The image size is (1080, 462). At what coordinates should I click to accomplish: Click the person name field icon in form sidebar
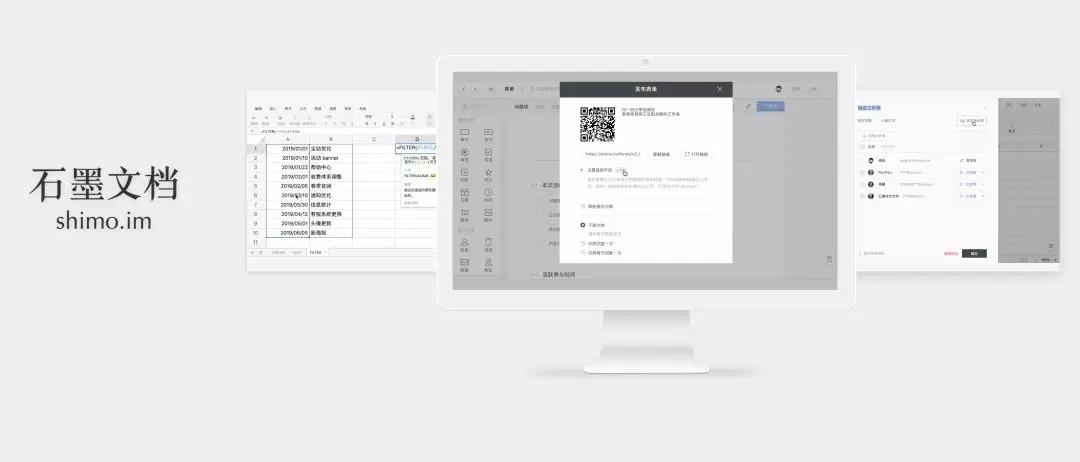click(464, 242)
